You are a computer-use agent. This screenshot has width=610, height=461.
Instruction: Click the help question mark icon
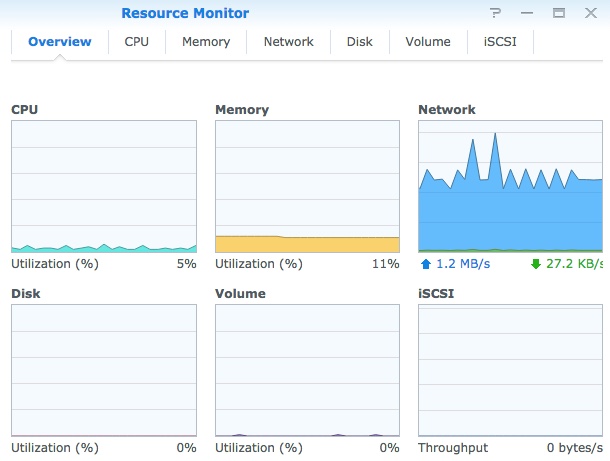(x=495, y=13)
